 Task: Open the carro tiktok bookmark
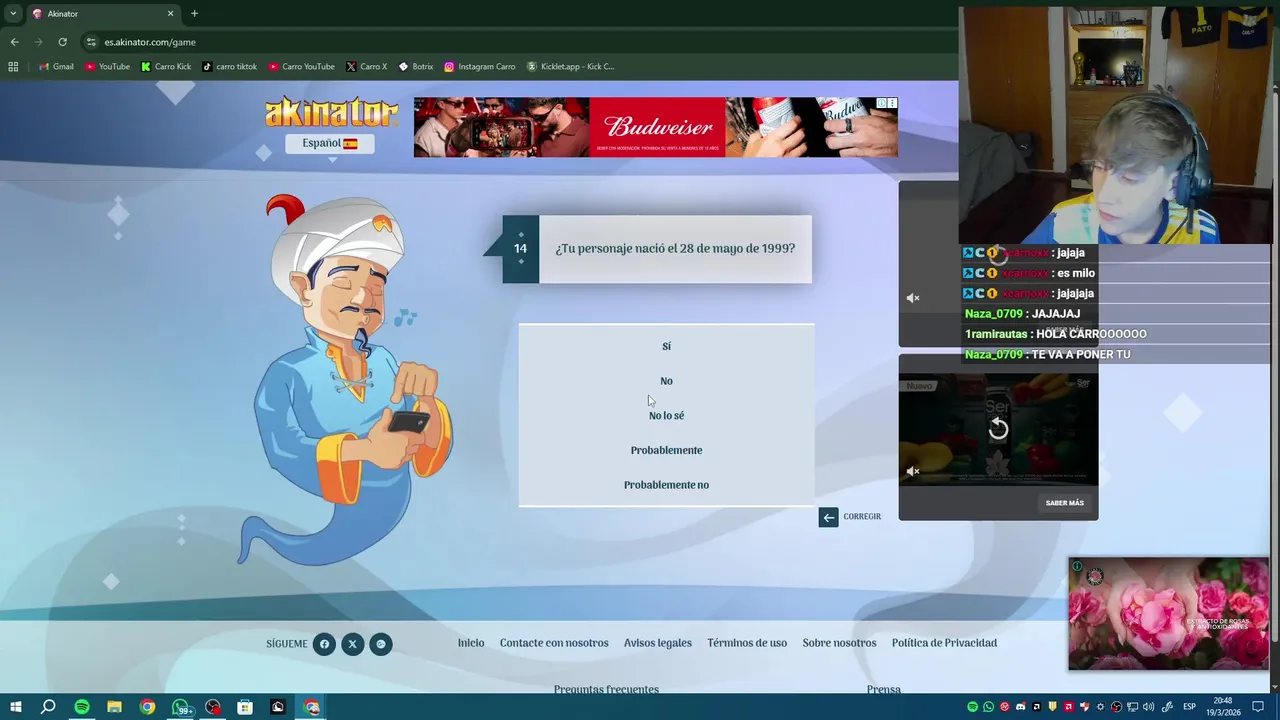pyautogui.click(x=229, y=67)
